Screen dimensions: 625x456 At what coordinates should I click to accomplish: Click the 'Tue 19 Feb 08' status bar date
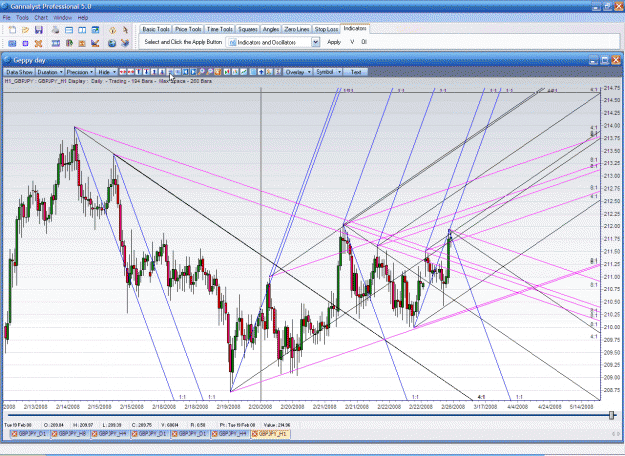click(18, 425)
